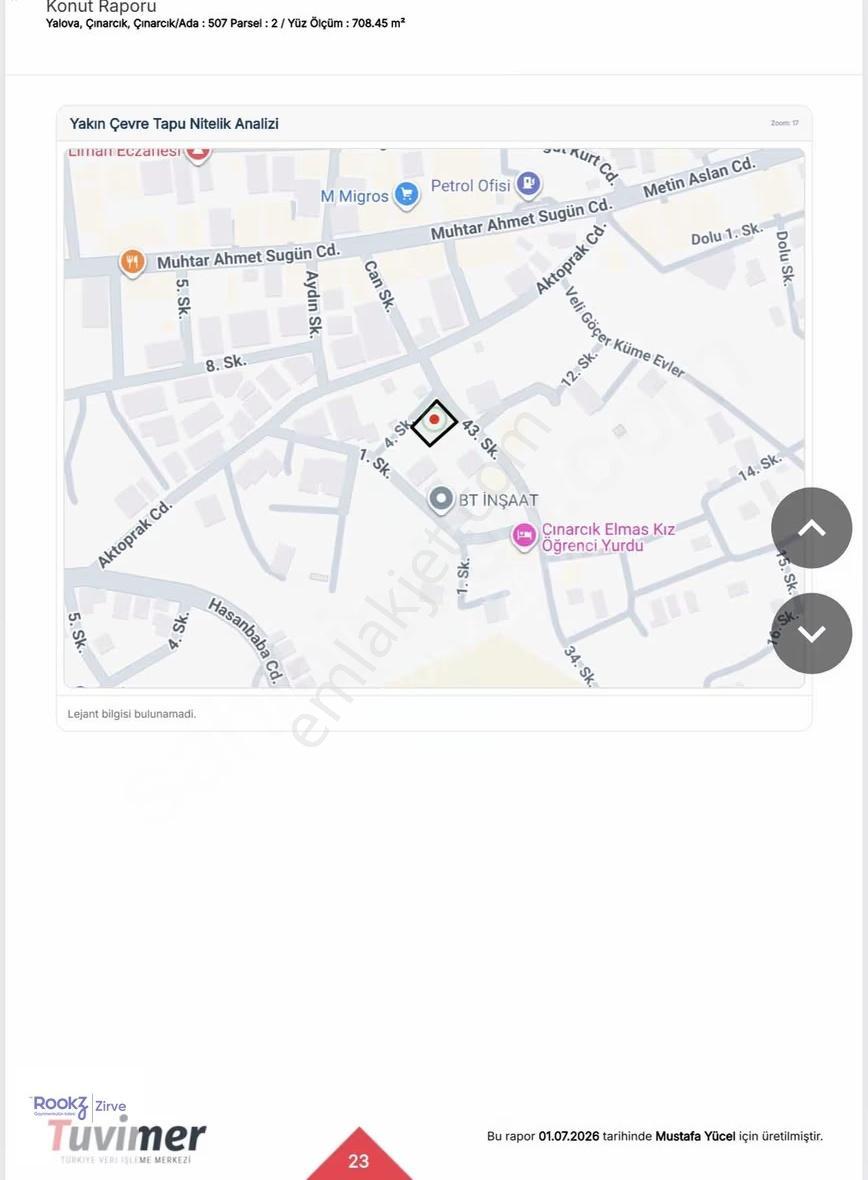Click the Petrol Ofisi fuel station marker
The image size is (868, 1180).
[528, 183]
